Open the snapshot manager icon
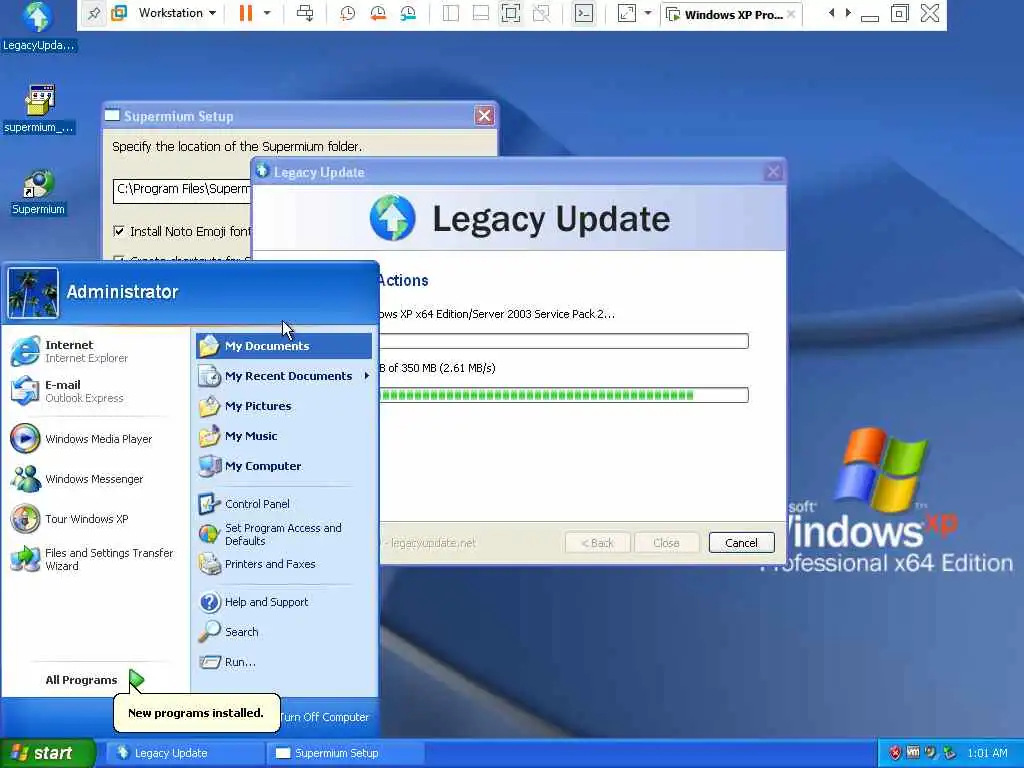This screenshot has height=768, width=1024. (408, 13)
